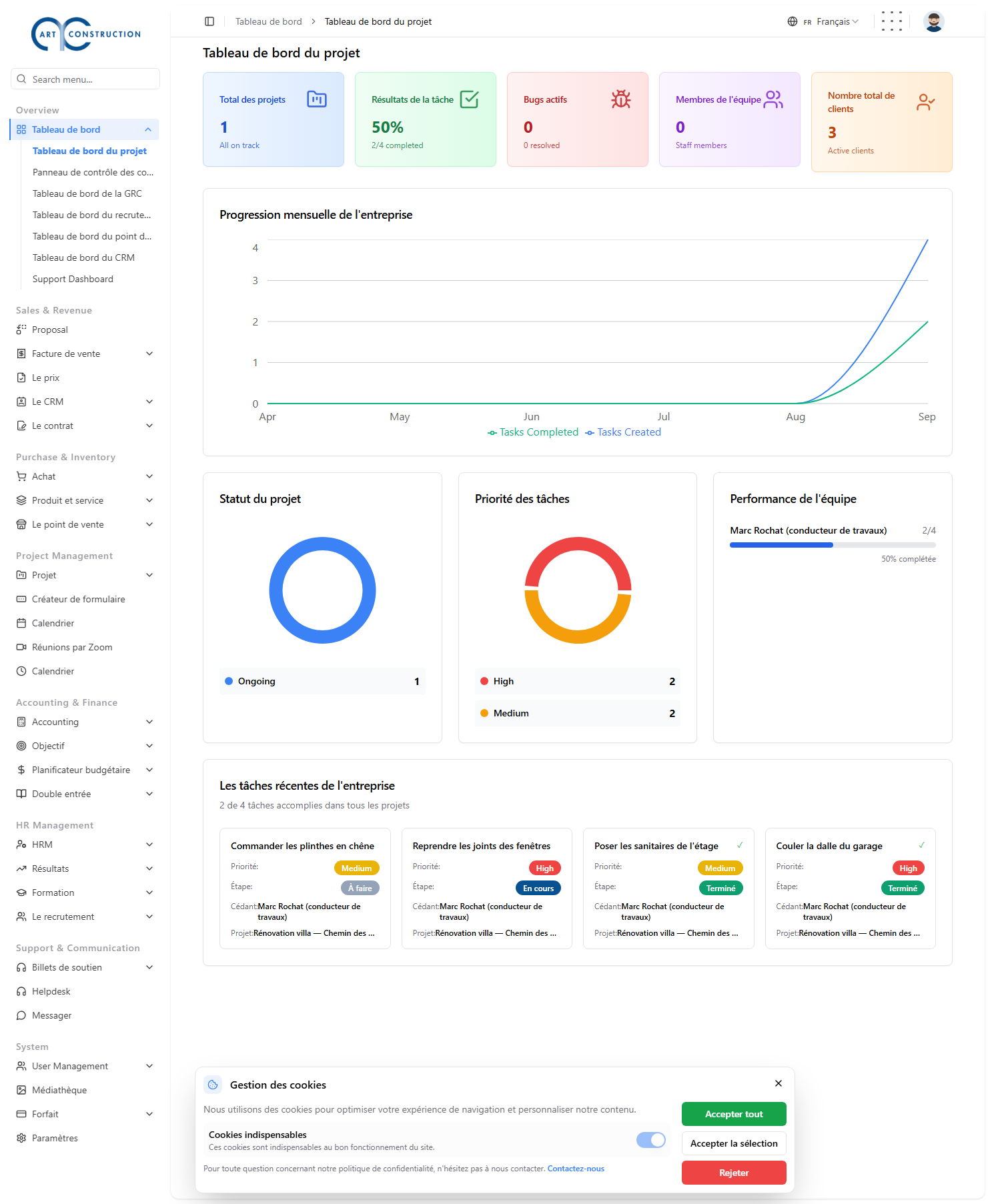Select Tableau de bord du CRM
The image size is (990, 1204).
click(x=84, y=257)
